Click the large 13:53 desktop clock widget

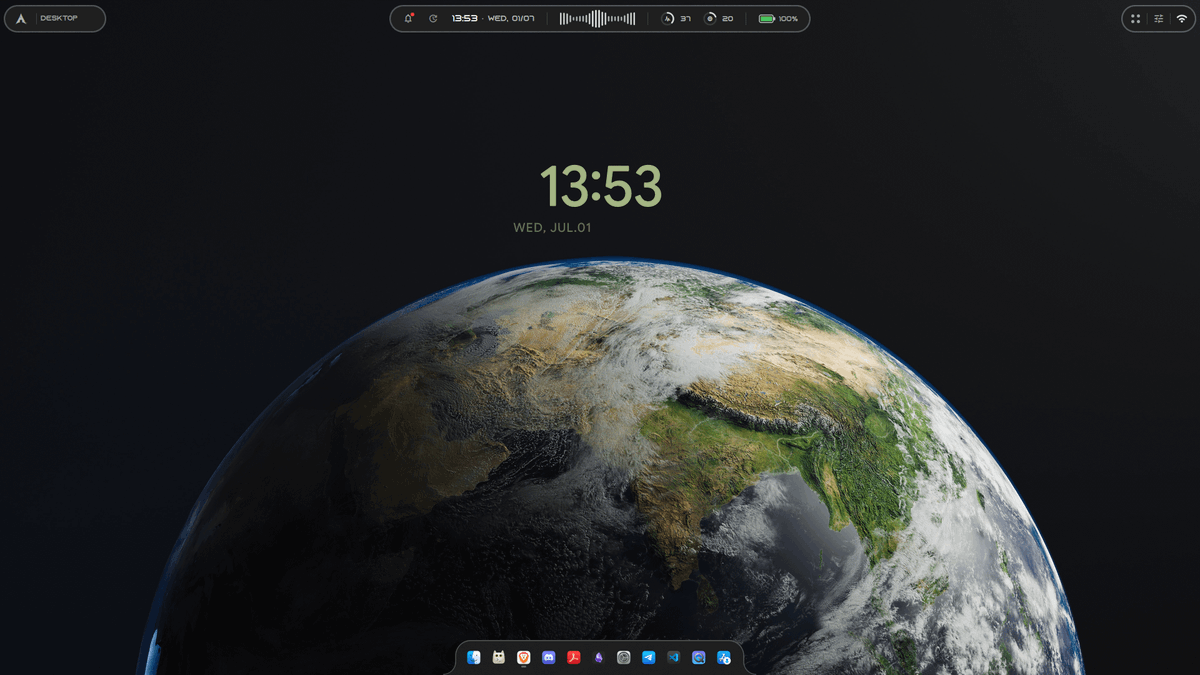pos(601,186)
